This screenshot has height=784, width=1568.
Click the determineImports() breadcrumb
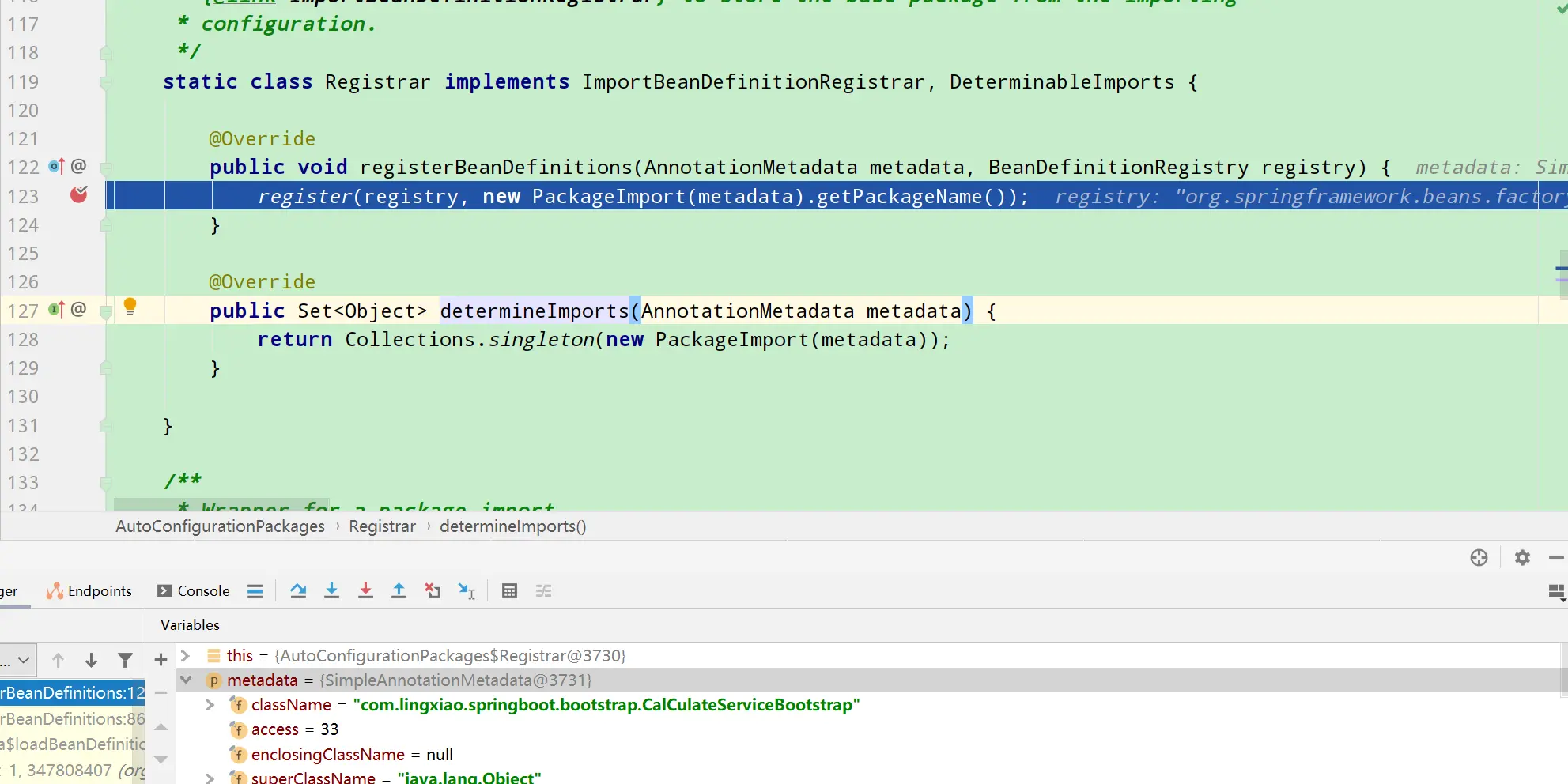[x=513, y=526]
